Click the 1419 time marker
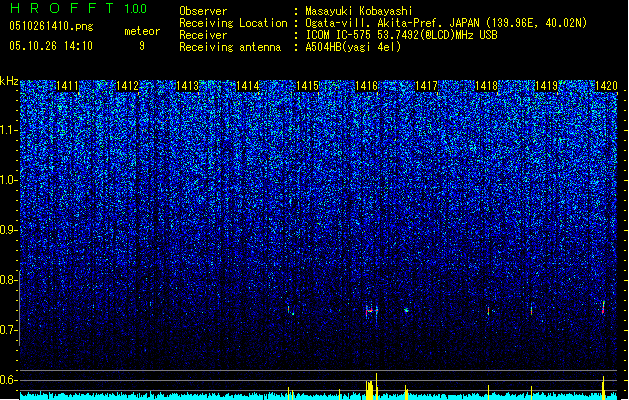 click(x=546, y=86)
